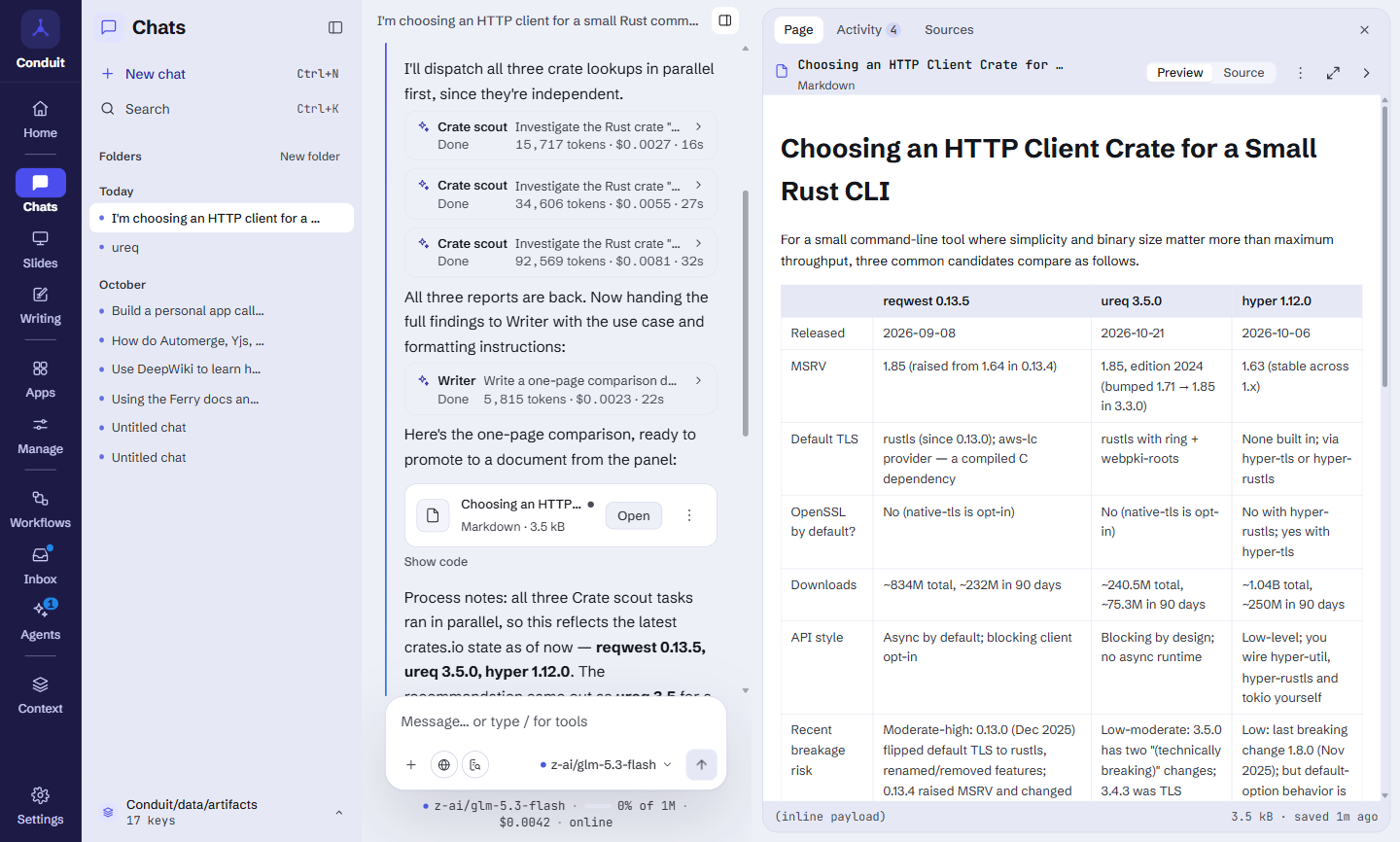Open the Slides section

(40, 251)
